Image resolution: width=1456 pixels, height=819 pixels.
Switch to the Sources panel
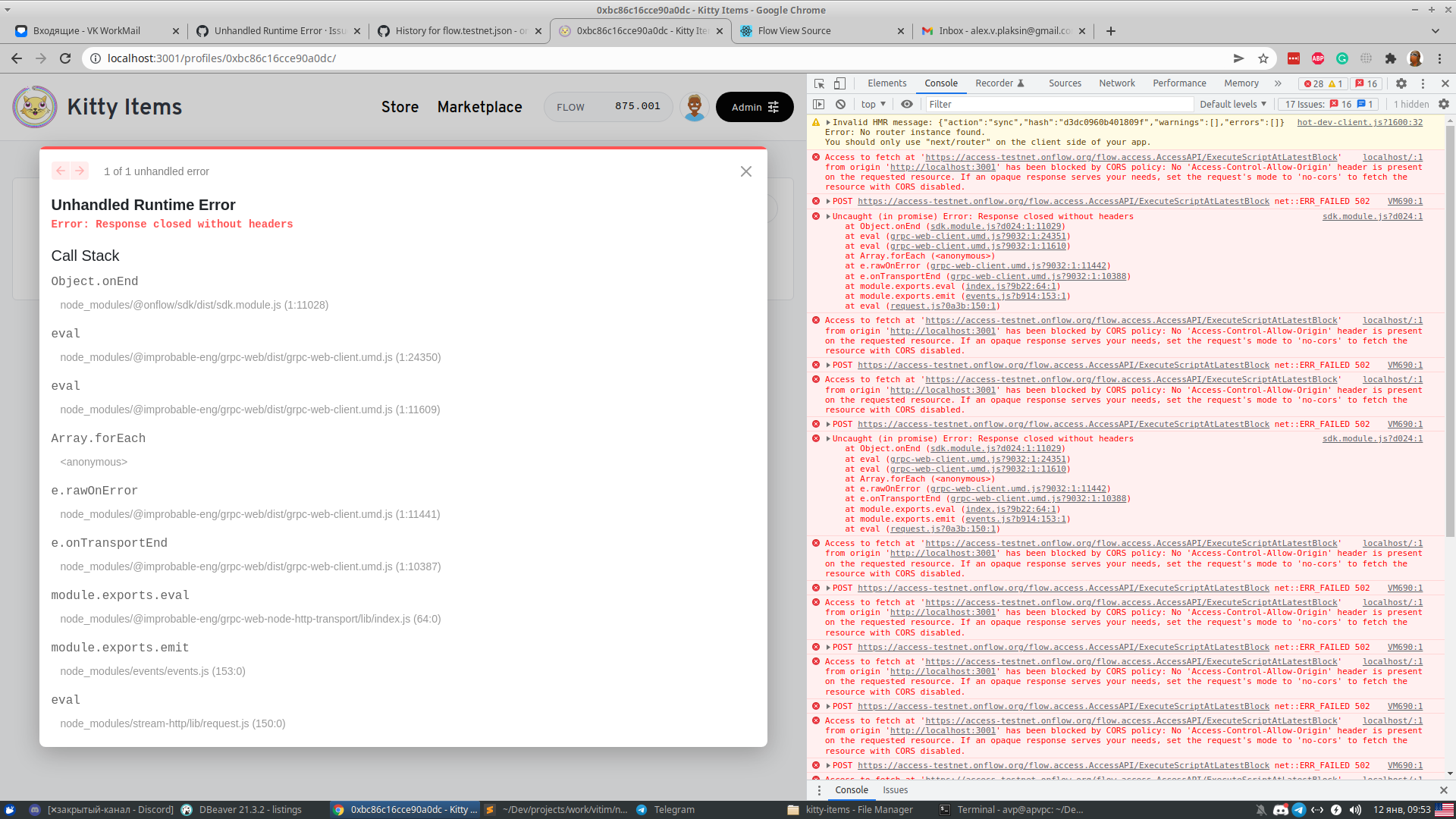(1065, 83)
